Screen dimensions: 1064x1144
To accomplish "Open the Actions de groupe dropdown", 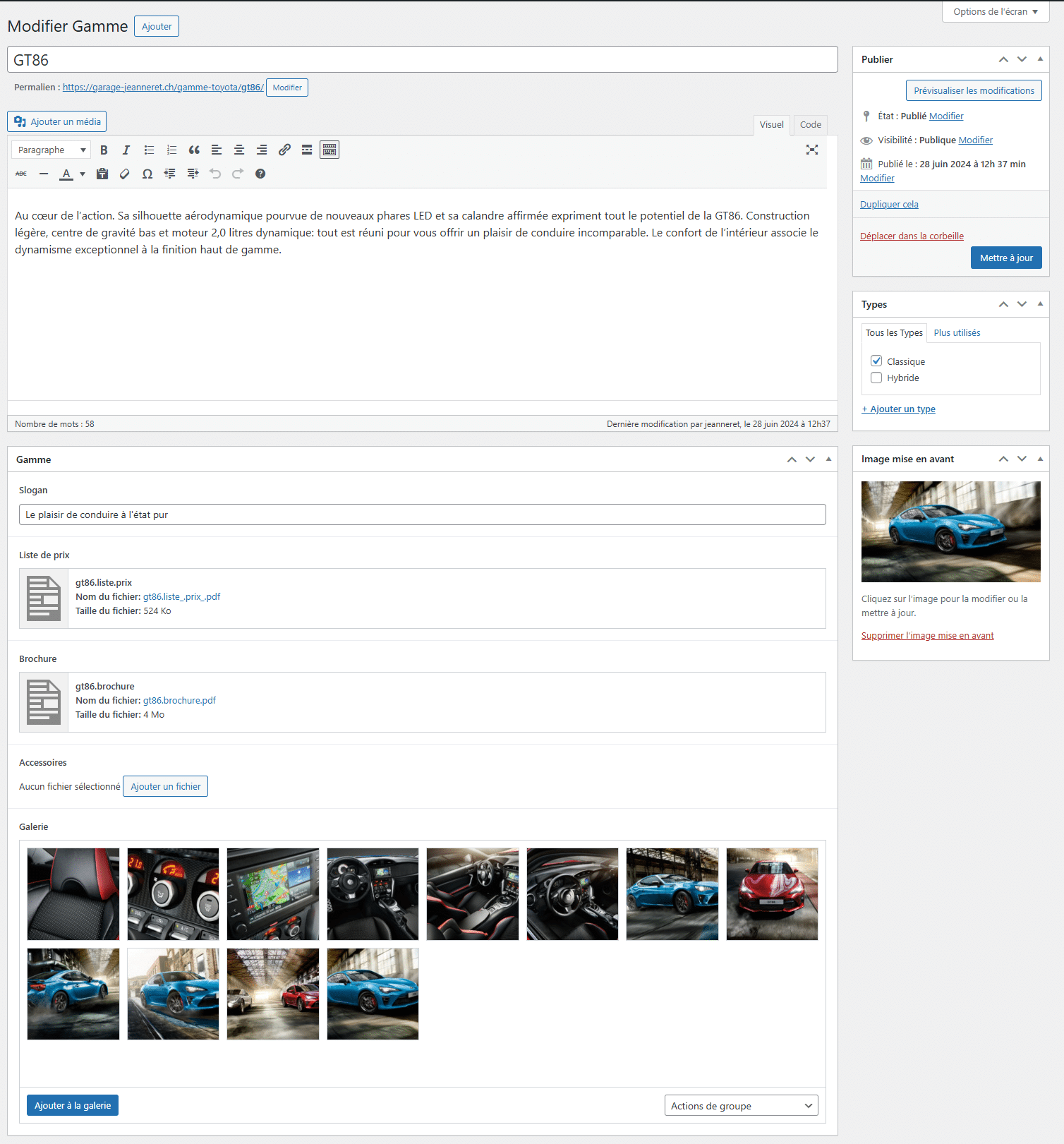I will click(741, 1105).
